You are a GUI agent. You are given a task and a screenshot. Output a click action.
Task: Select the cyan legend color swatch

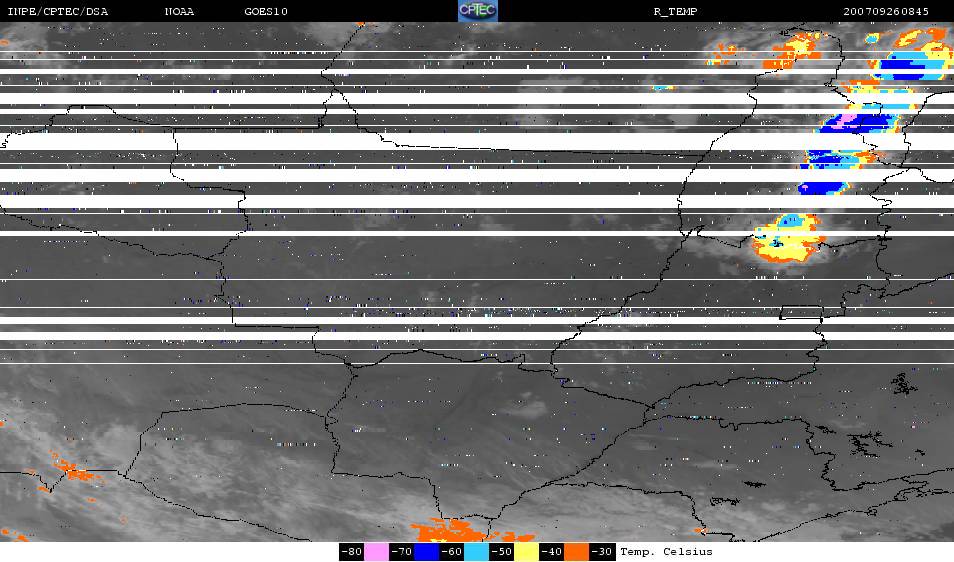tap(476, 552)
